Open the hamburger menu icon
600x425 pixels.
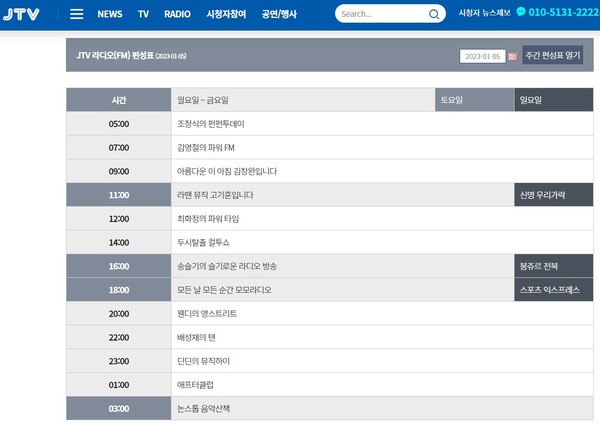click(x=77, y=14)
